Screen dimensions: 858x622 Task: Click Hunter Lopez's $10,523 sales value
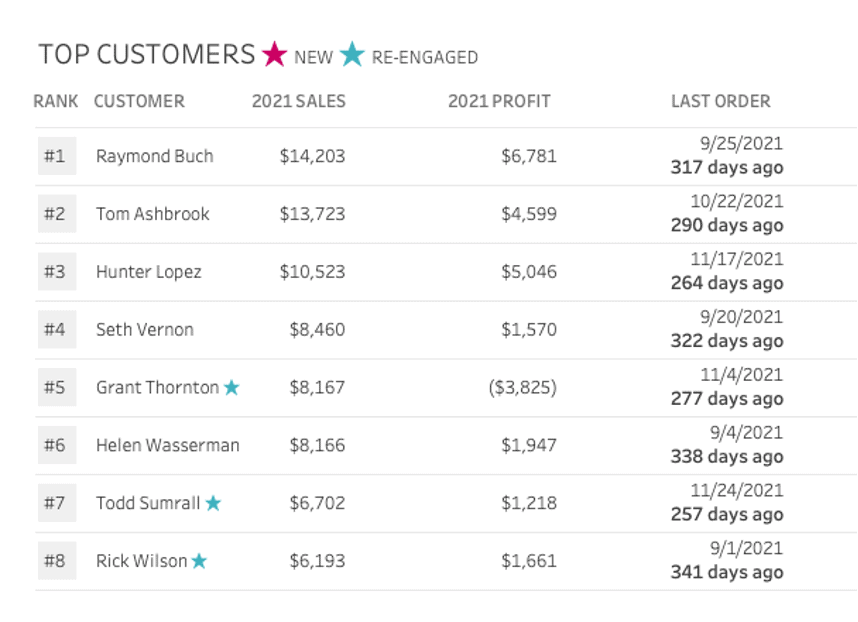(x=312, y=272)
